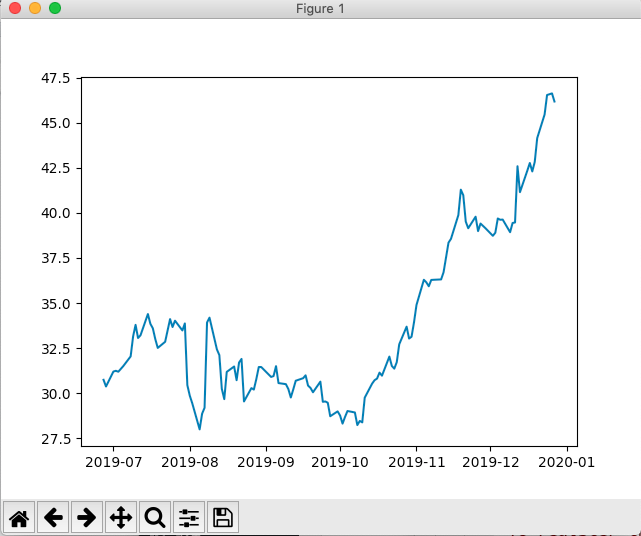
Task: Click the 2019-10 x-axis label
Action: click(x=340, y=462)
